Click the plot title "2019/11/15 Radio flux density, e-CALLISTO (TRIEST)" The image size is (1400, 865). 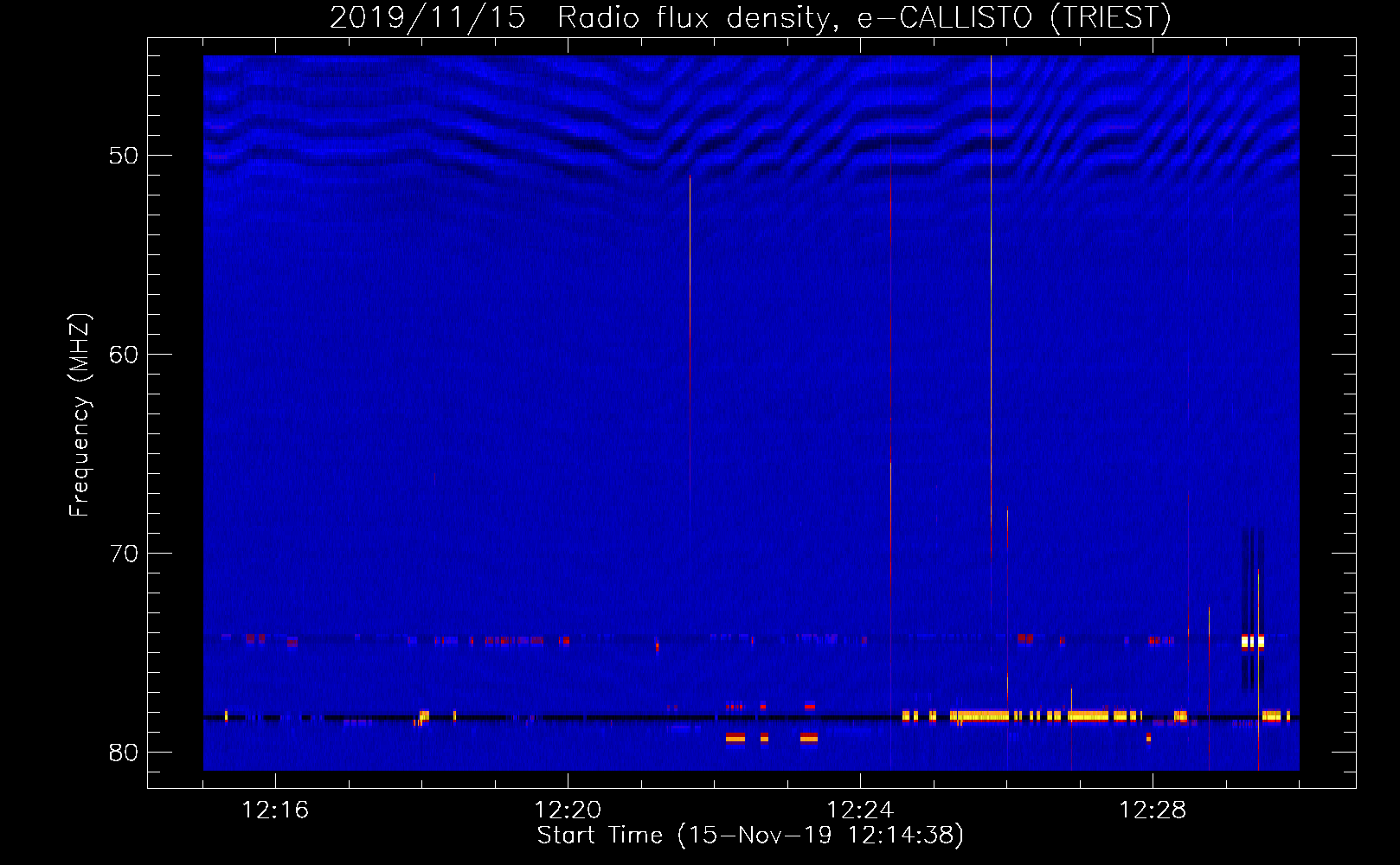coord(750,18)
